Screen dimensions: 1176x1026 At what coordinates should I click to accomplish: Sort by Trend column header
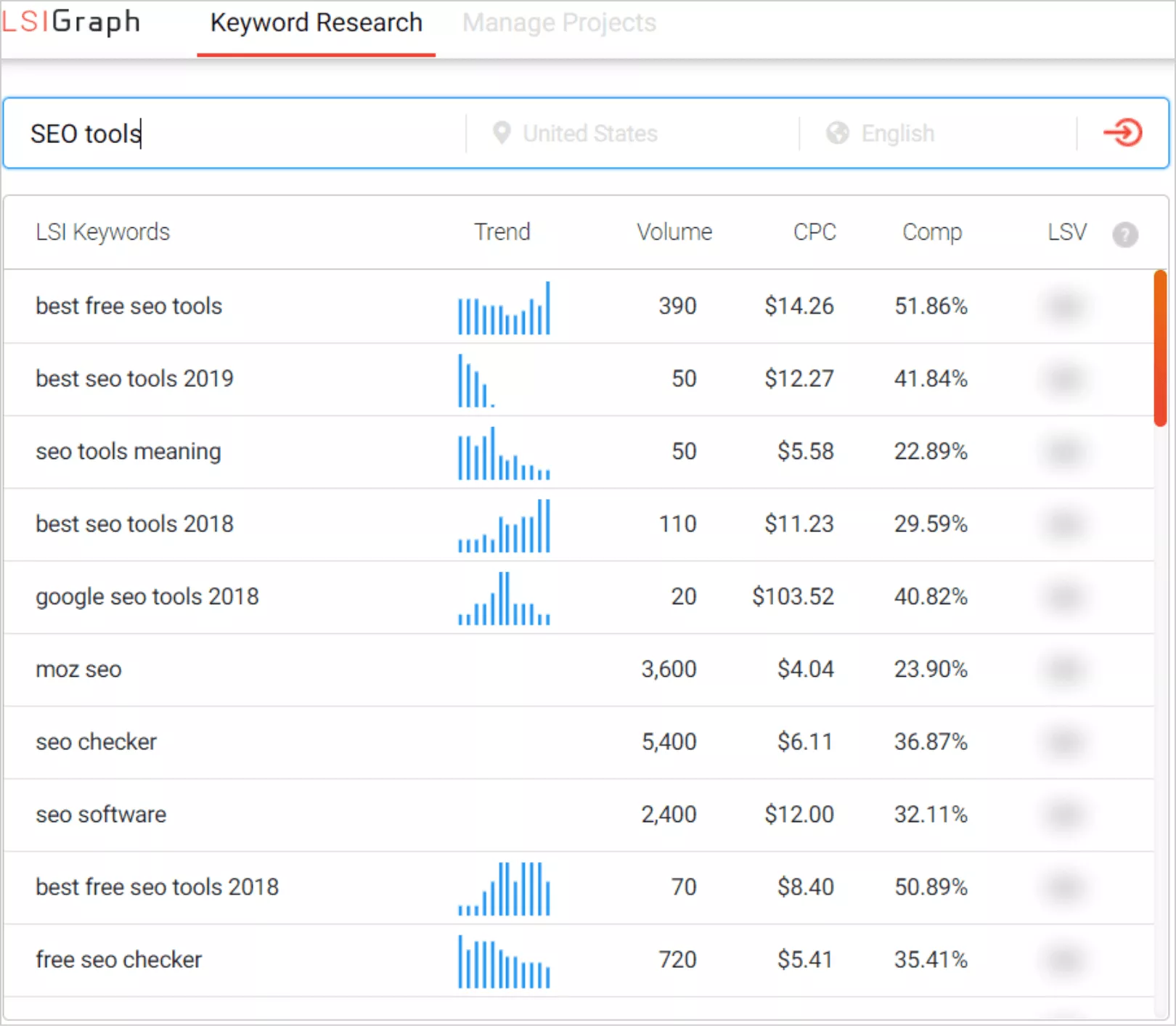pos(502,232)
